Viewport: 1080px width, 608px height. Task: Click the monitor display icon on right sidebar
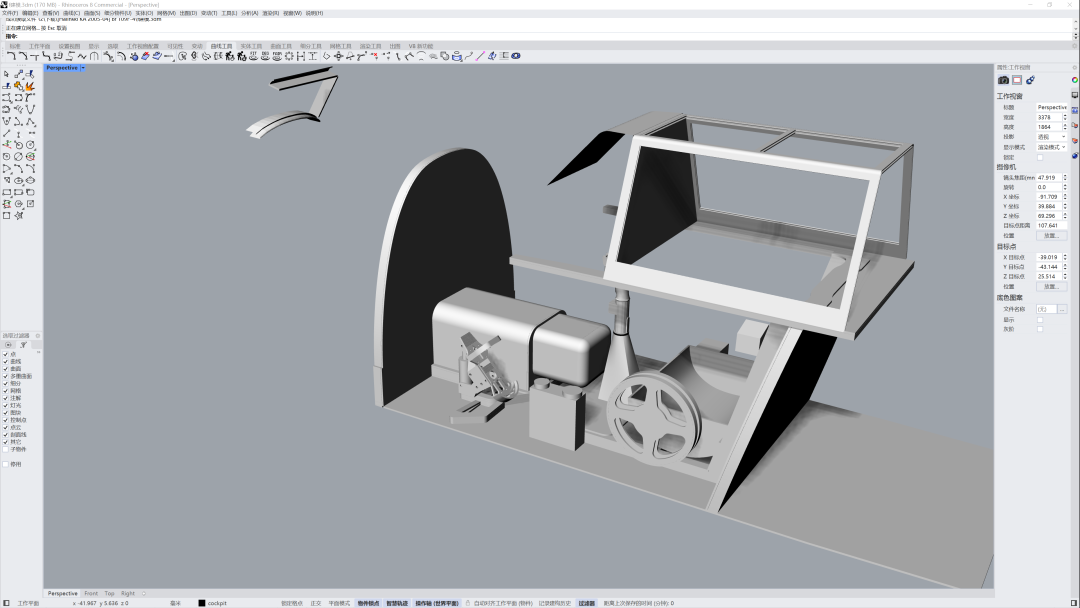coord(1075,95)
